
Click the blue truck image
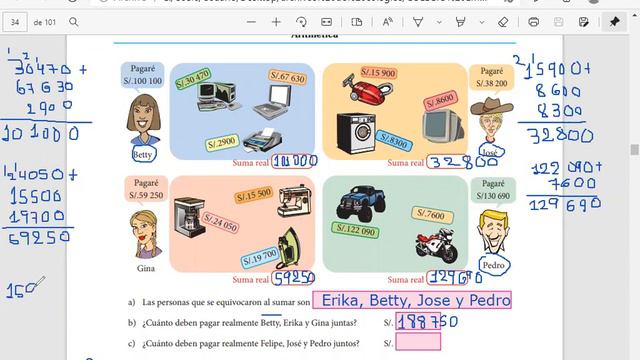point(360,203)
